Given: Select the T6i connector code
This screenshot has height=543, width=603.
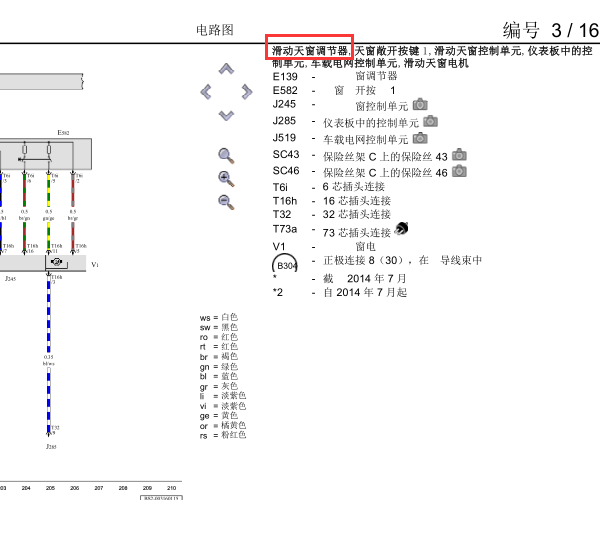Looking at the screenshot, I should pos(280,187).
